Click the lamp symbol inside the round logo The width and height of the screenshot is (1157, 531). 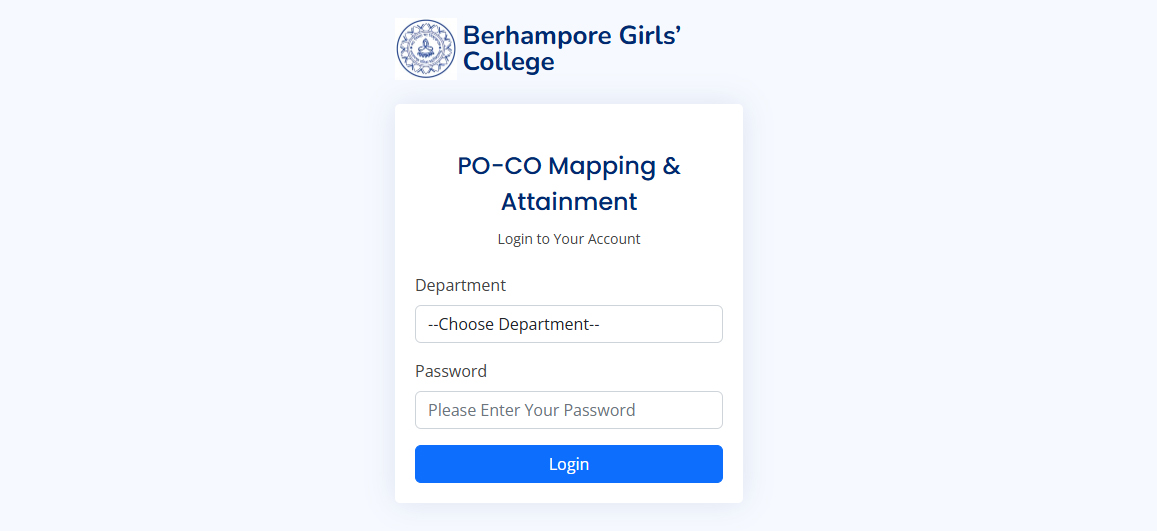pyautogui.click(x=426, y=49)
